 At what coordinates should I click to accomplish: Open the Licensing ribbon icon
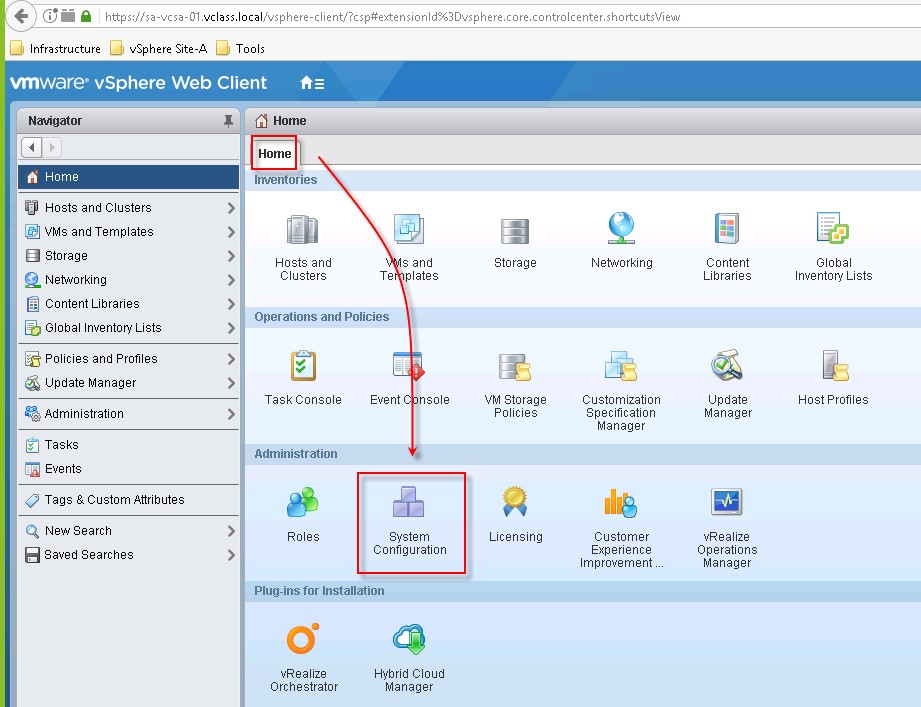pos(515,502)
